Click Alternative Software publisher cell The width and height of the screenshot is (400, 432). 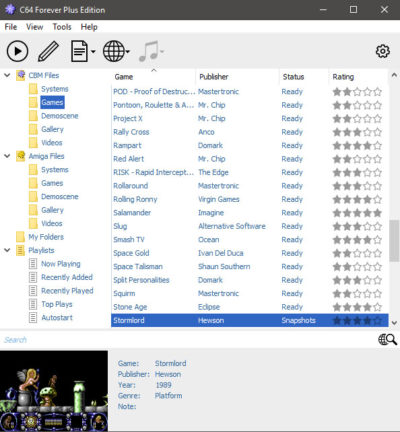click(x=232, y=226)
